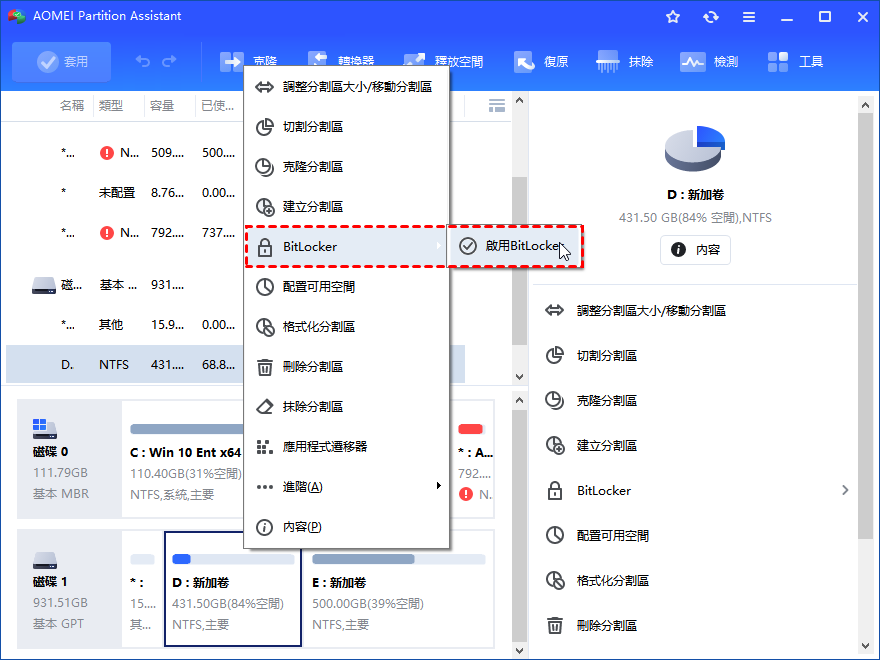Select the small *: 15 GB partition block

tap(143, 589)
